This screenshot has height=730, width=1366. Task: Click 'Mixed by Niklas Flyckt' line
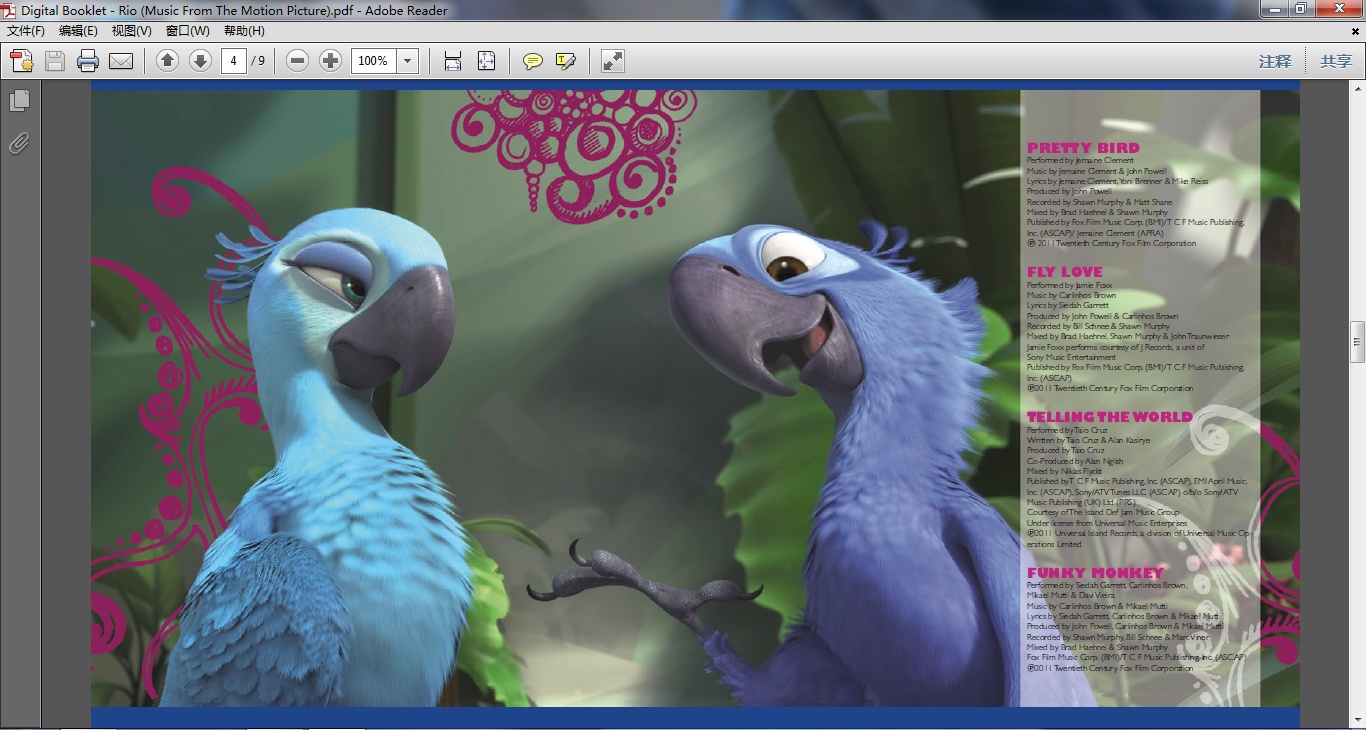(x=1064, y=471)
